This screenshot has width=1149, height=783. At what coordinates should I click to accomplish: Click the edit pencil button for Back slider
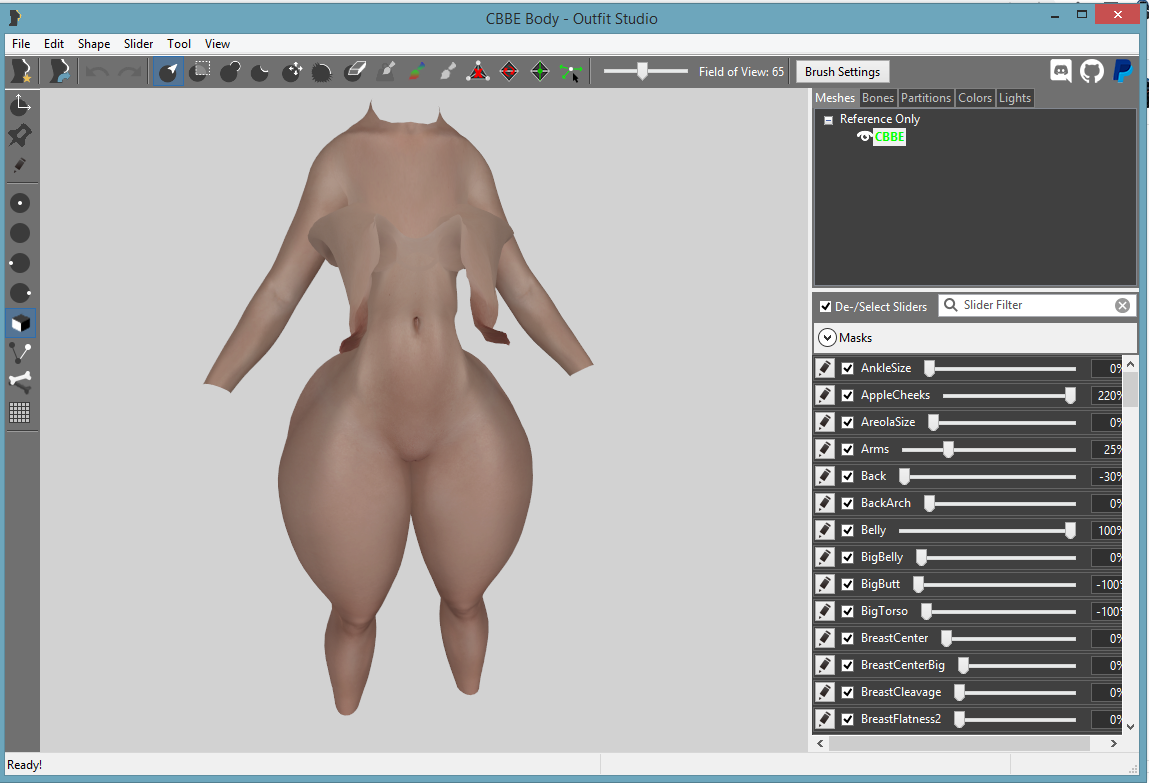pos(825,476)
